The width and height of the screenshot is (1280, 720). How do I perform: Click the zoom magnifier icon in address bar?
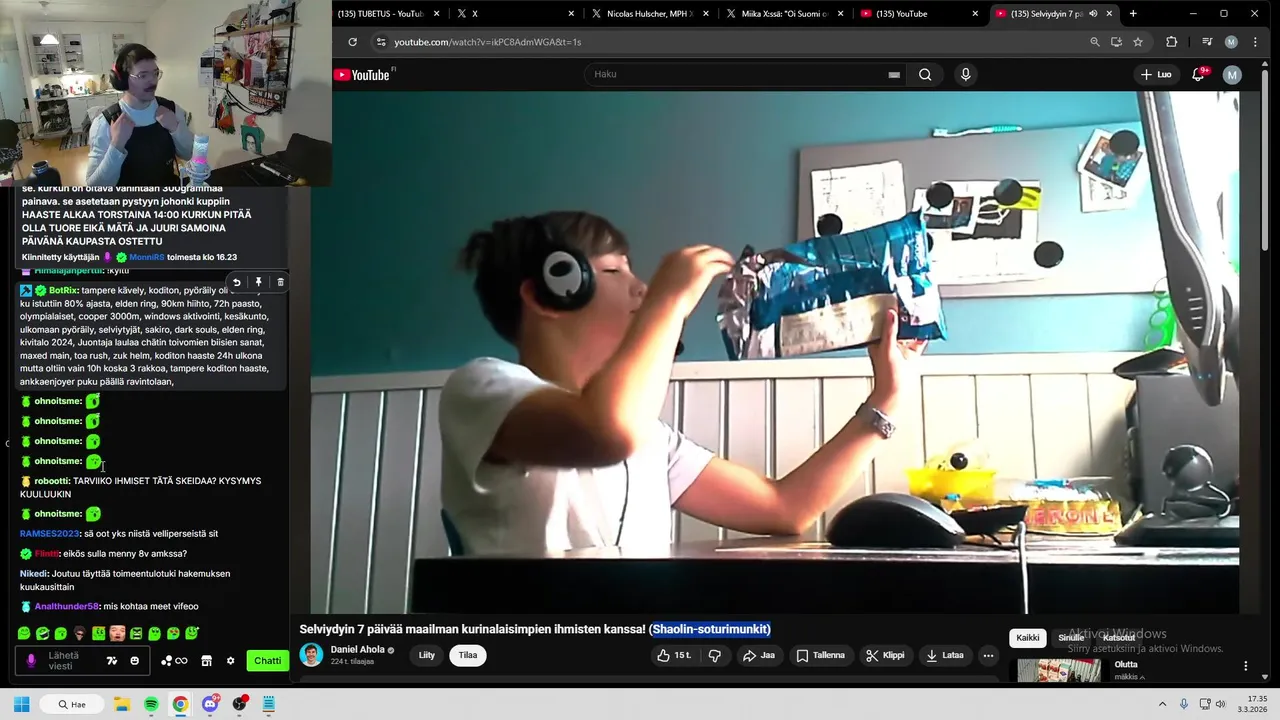1095,42
